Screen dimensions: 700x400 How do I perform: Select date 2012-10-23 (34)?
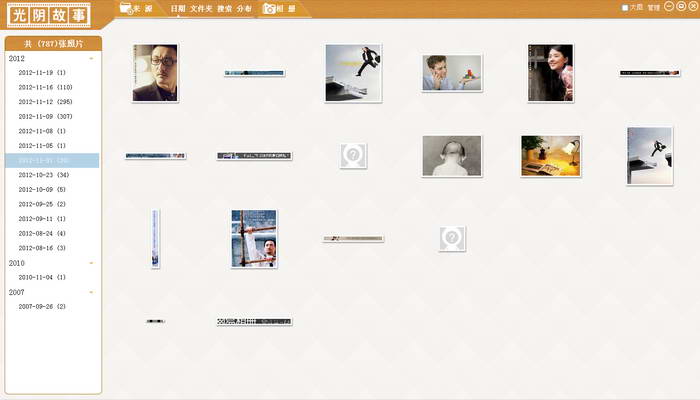pos(44,175)
